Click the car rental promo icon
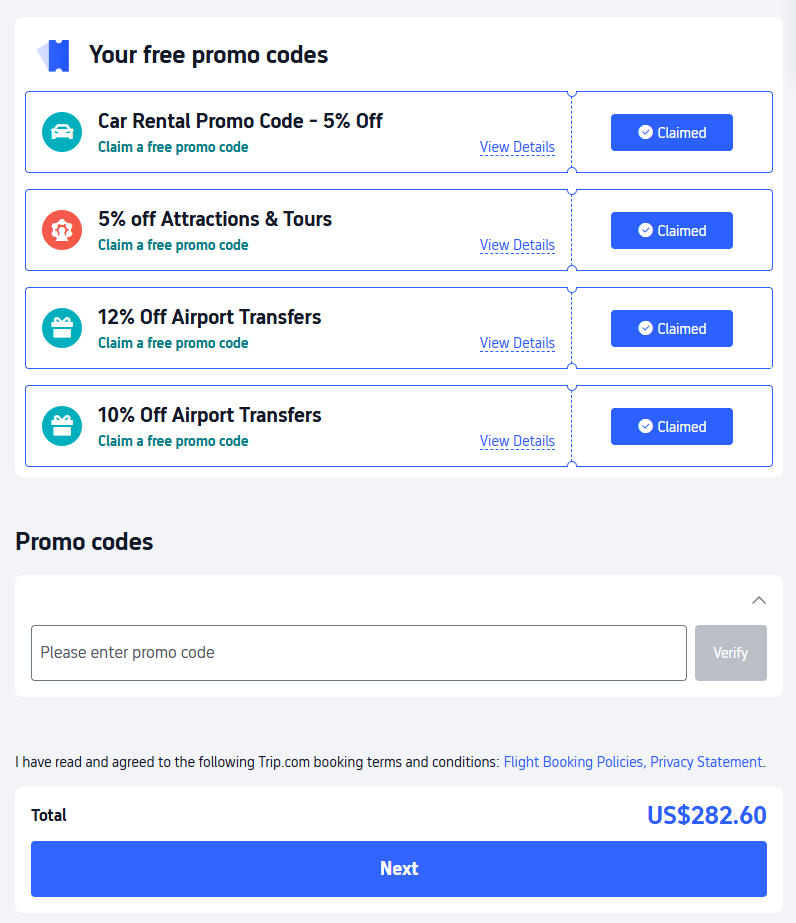 62,132
